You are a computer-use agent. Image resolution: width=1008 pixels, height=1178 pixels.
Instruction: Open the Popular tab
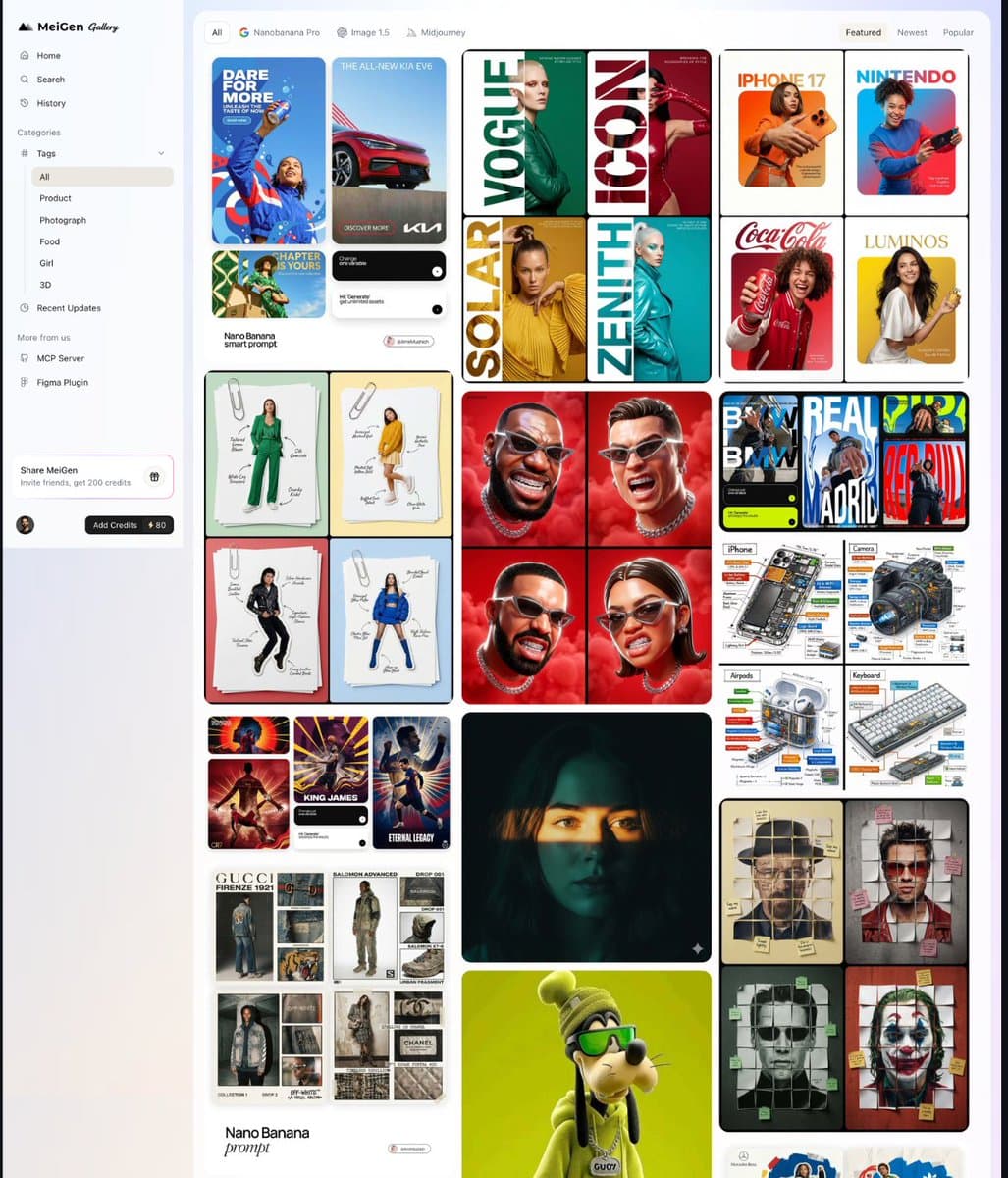coord(958,32)
